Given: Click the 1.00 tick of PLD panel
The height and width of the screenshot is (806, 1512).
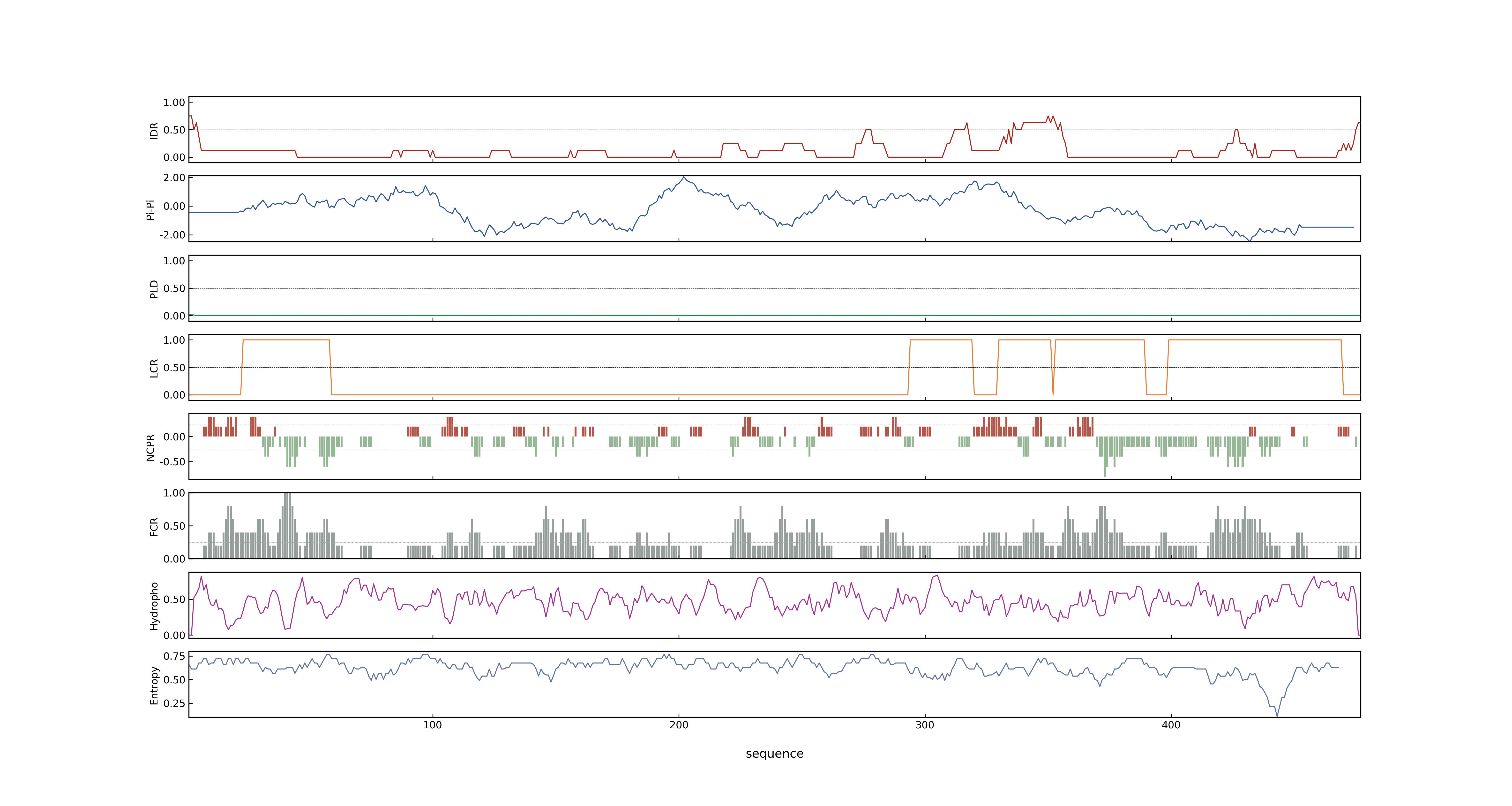Looking at the screenshot, I should point(174,261).
